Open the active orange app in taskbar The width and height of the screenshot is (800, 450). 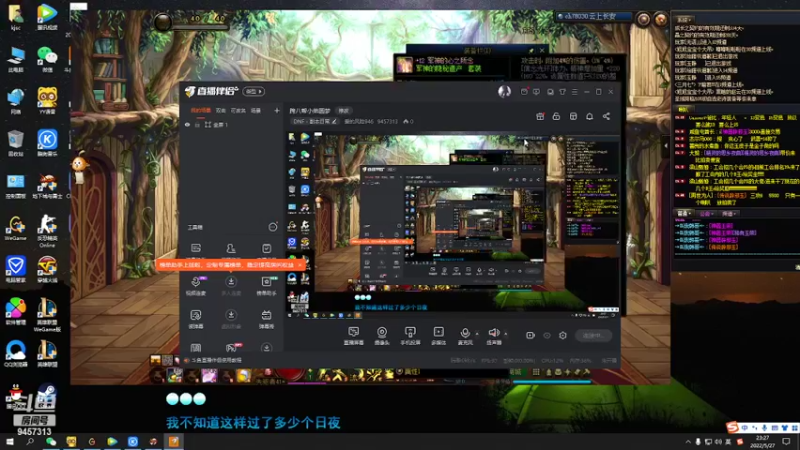click(173, 441)
